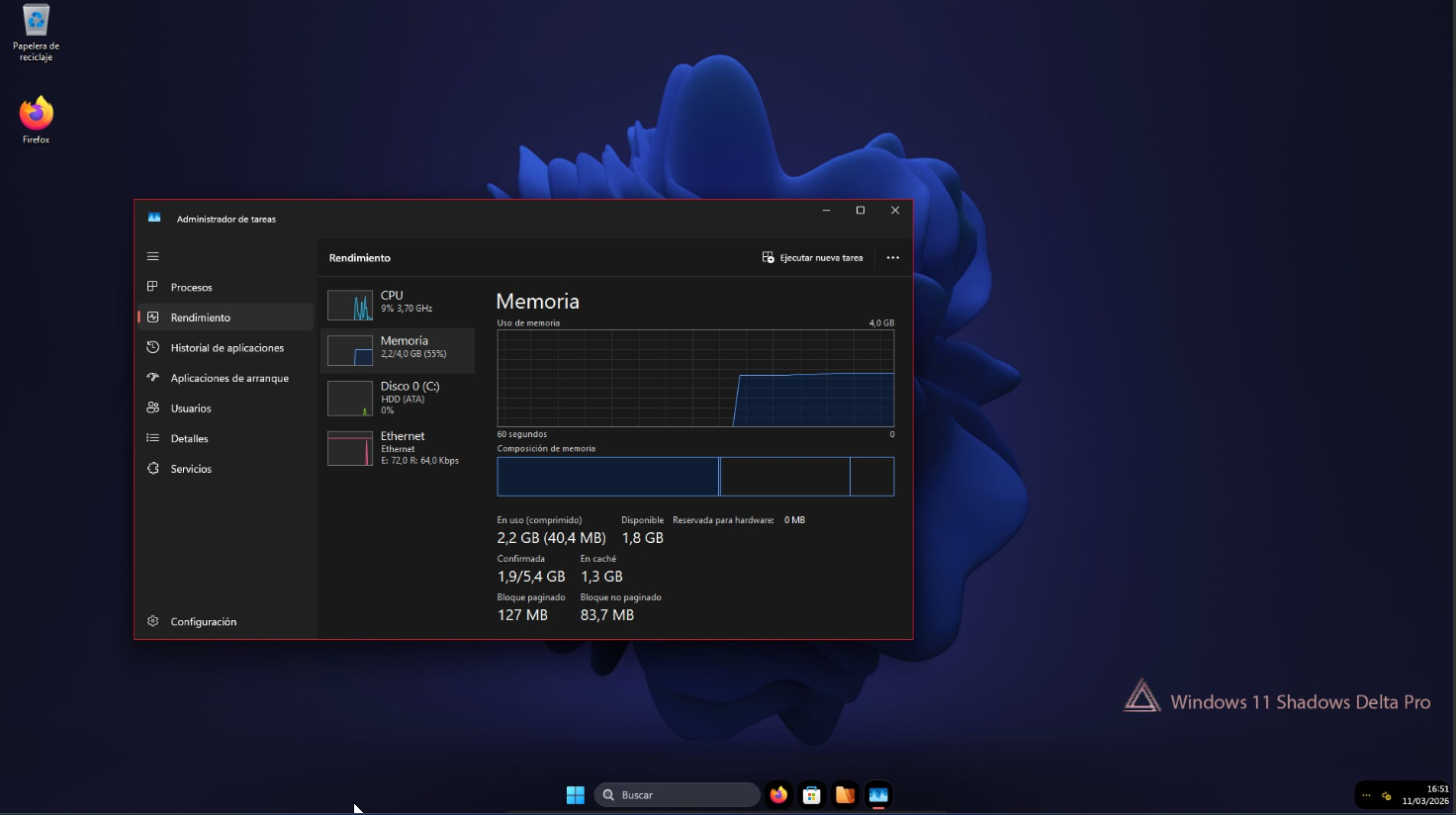Click the Aplicaciones de arranque gauge icon

pos(152,378)
